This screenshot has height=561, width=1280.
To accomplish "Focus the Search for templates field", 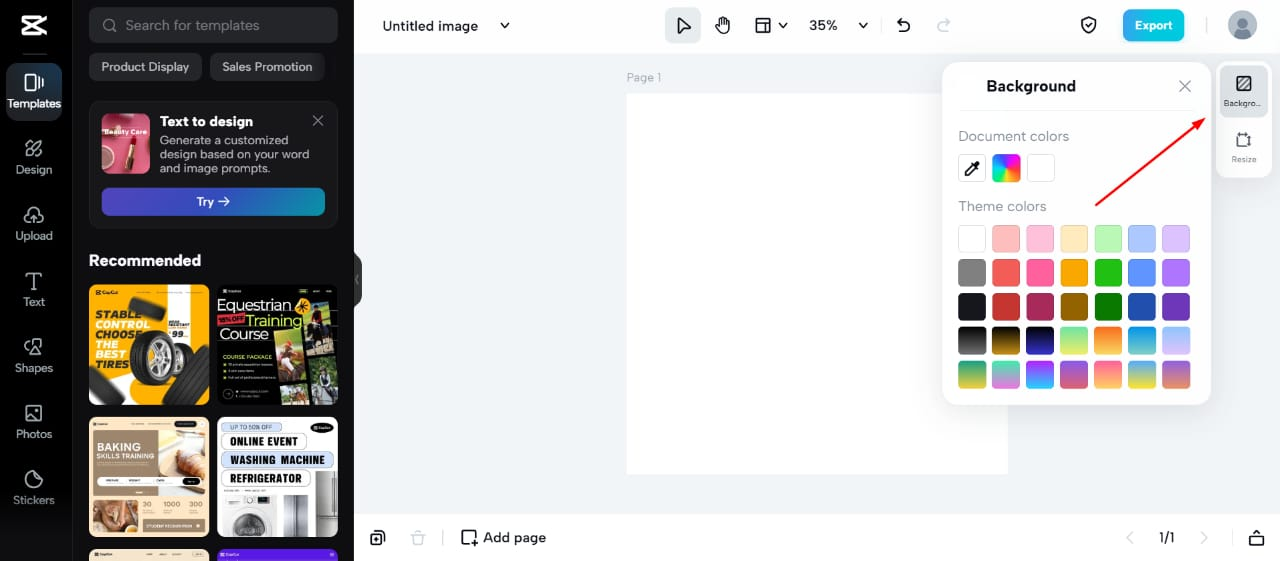I will click(213, 25).
